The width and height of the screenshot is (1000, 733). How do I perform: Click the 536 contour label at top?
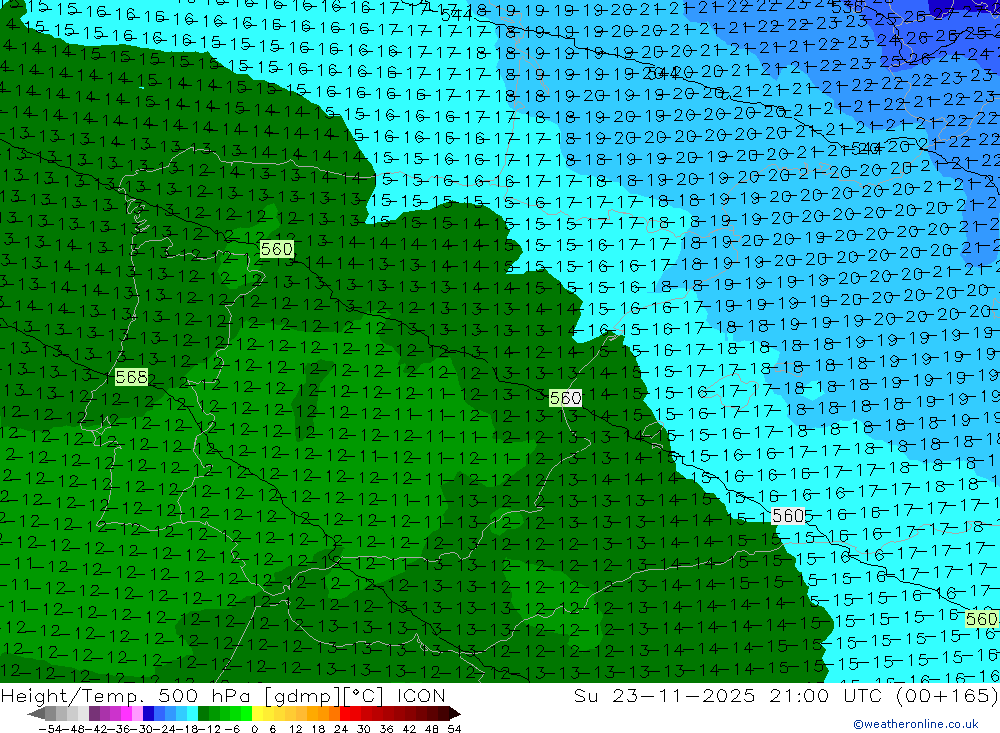[848, 8]
